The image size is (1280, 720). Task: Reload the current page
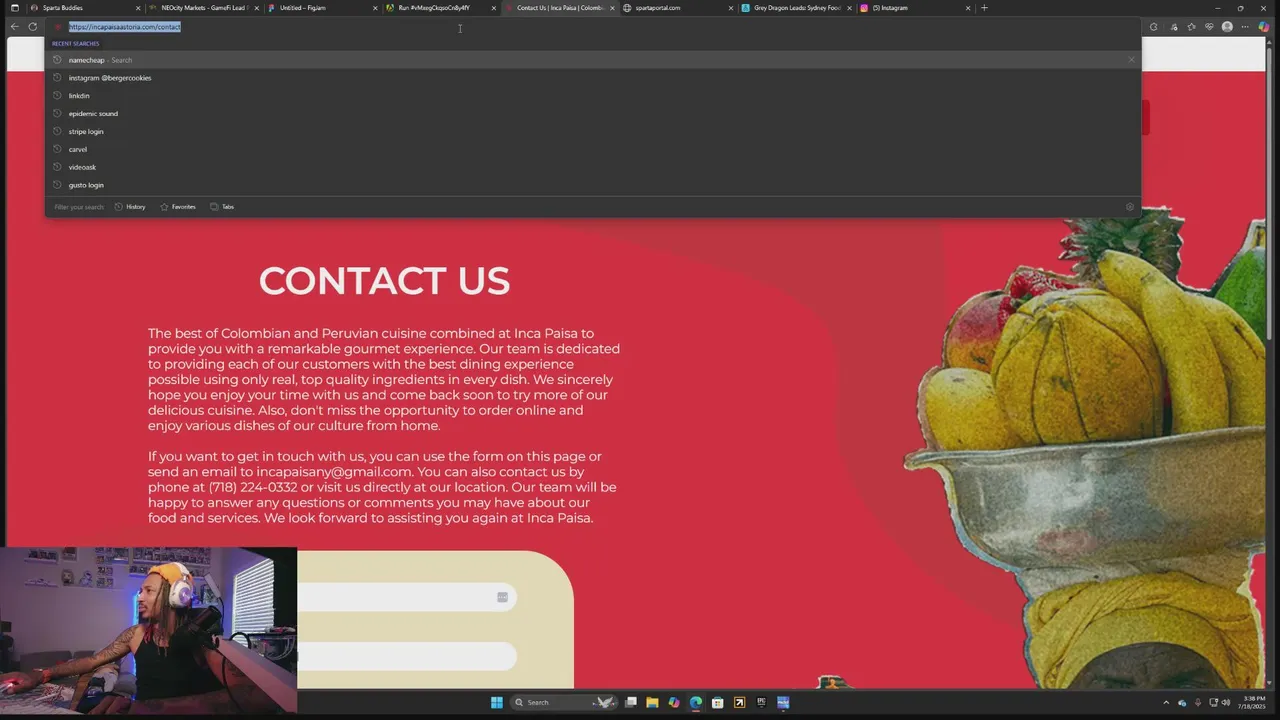click(x=33, y=27)
